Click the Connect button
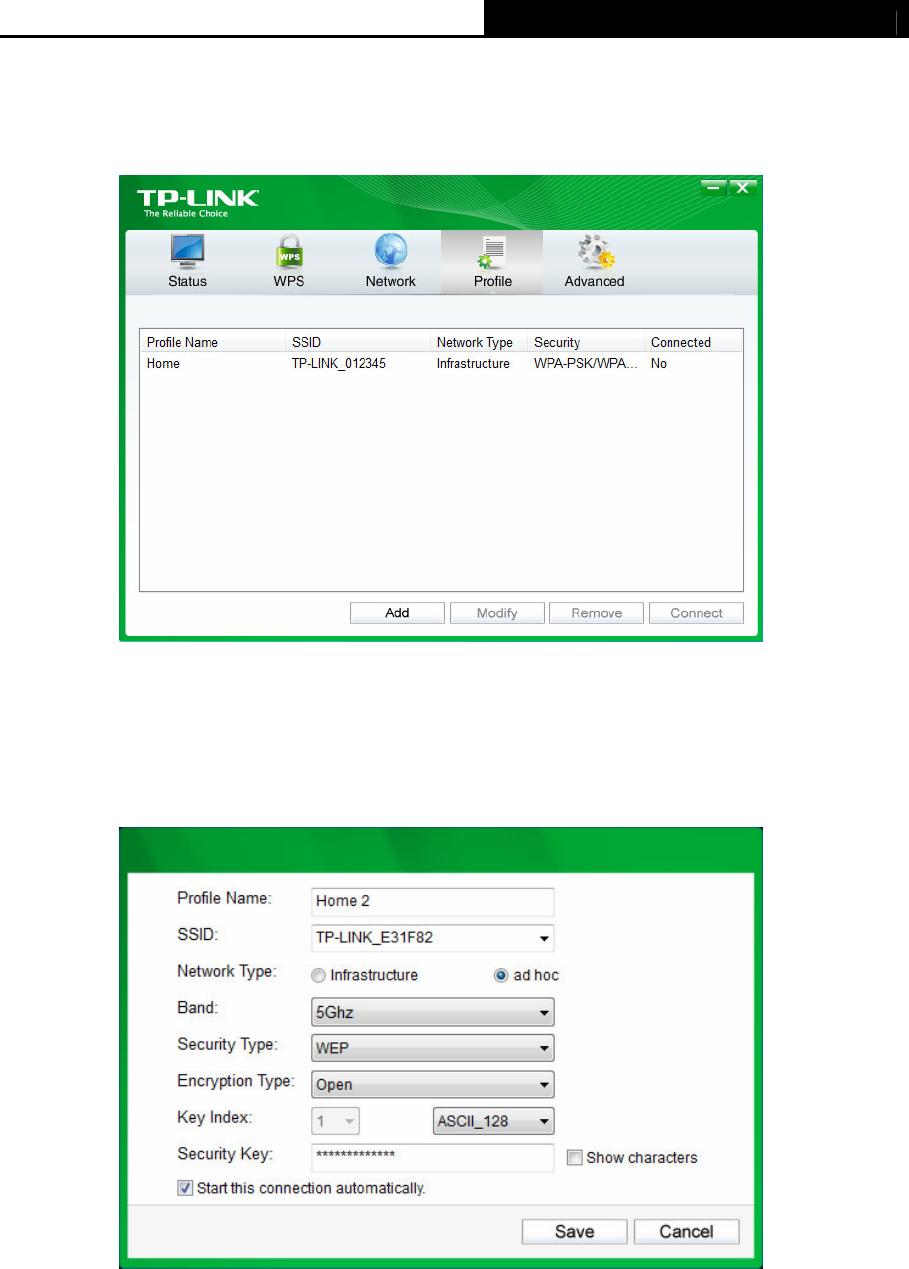 click(x=696, y=613)
